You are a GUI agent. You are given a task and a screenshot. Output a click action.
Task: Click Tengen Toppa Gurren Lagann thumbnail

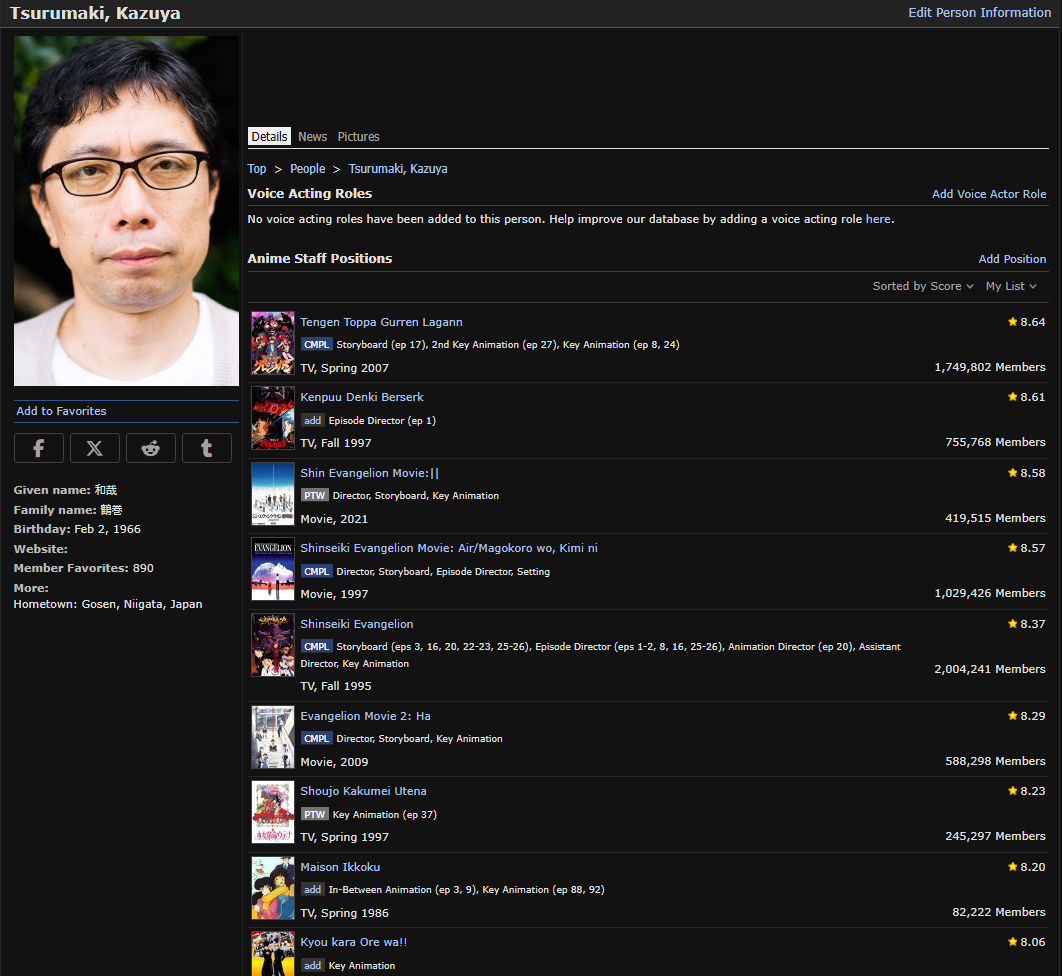coord(273,343)
